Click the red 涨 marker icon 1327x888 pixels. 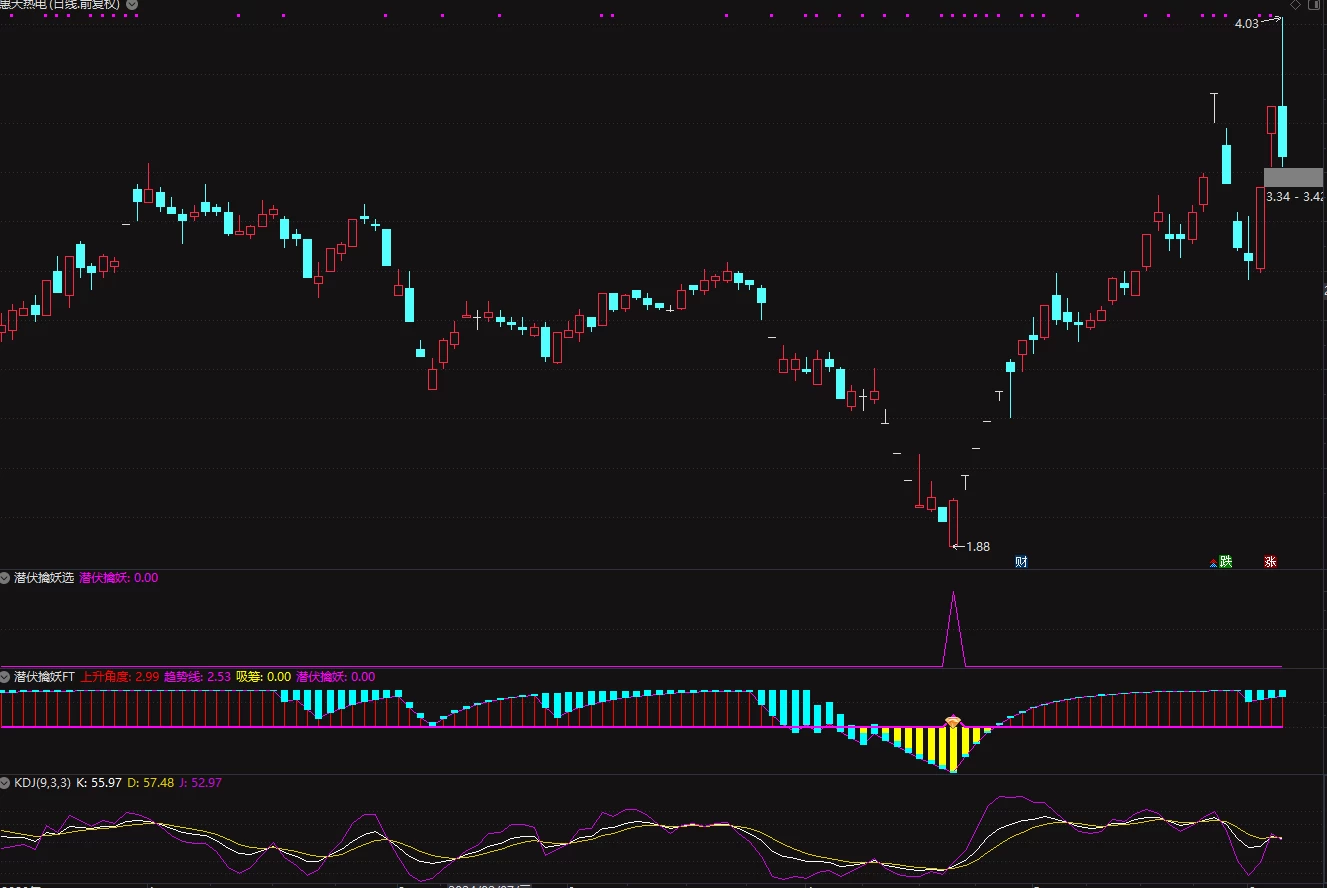[1270, 562]
